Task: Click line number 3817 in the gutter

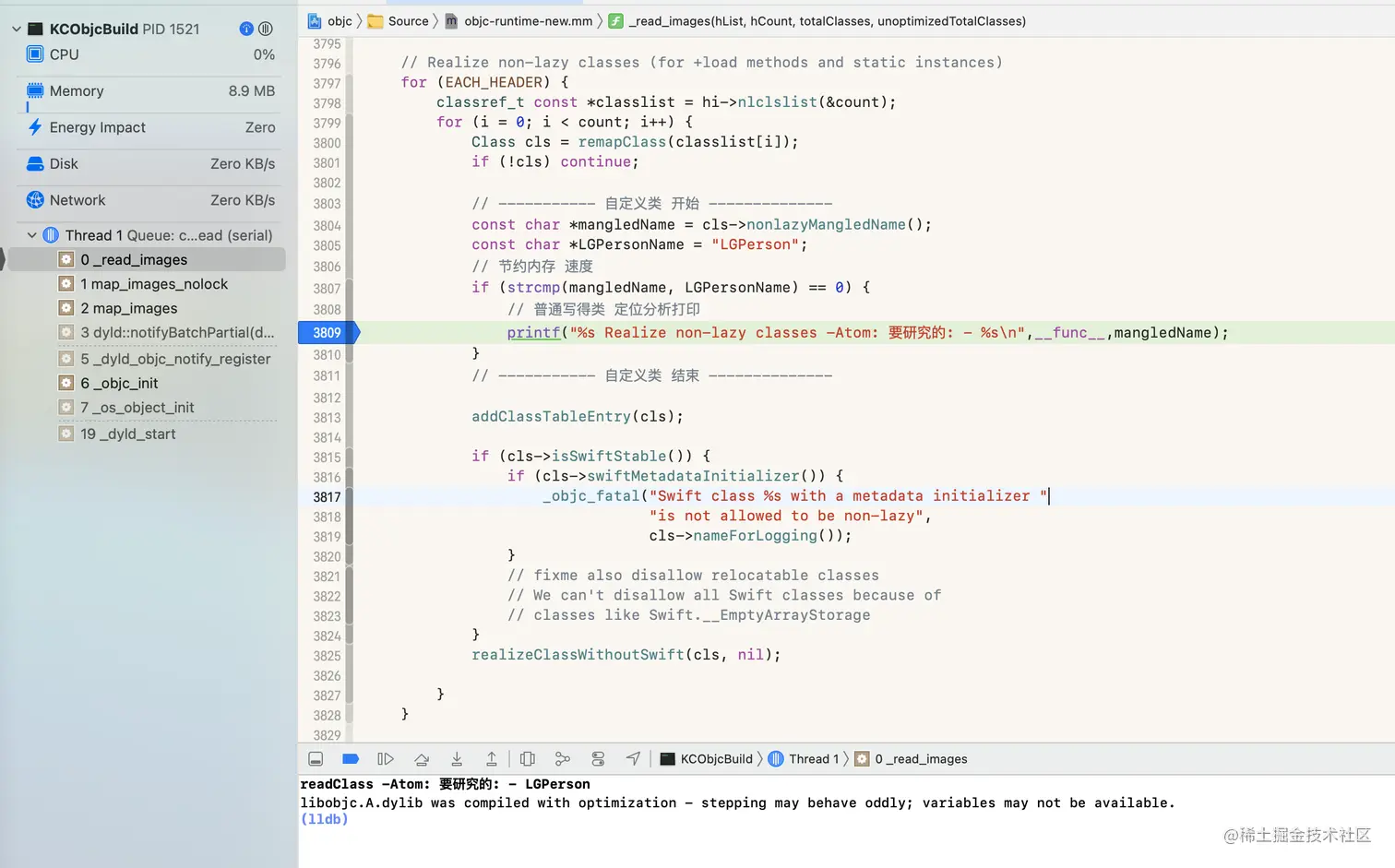Action: tap(327, 497)
